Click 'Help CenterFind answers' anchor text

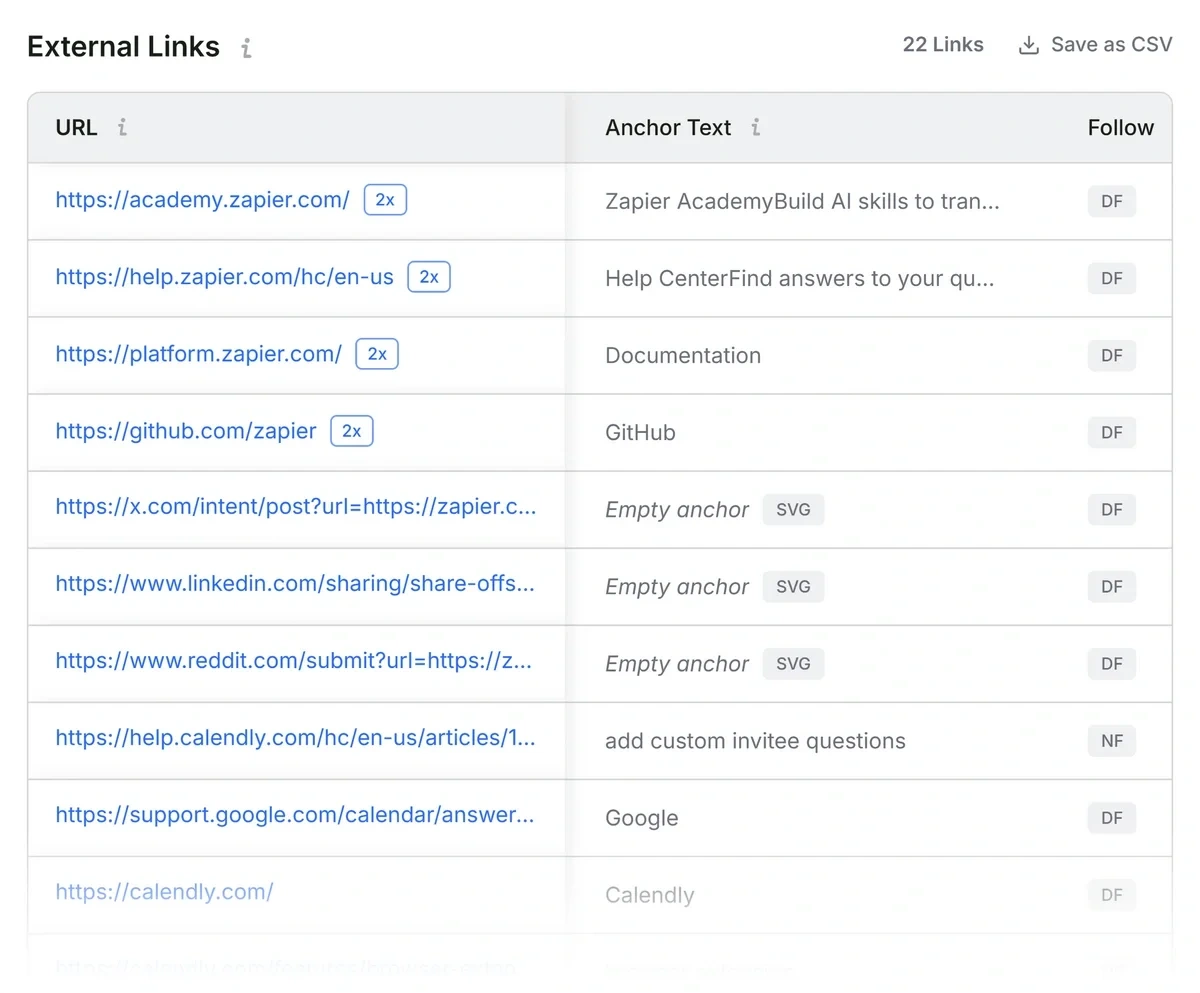pyautogui.click(x=800, y=278)
